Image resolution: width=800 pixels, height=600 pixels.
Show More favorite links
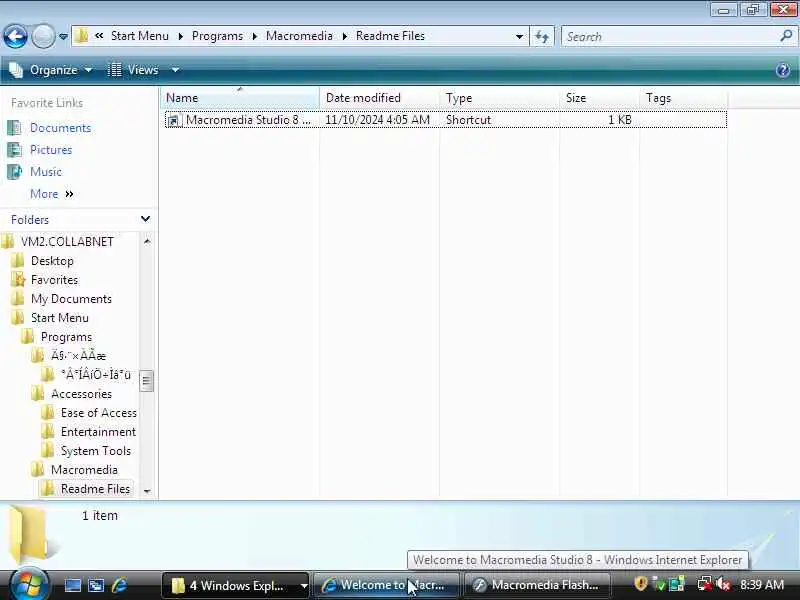52,194
